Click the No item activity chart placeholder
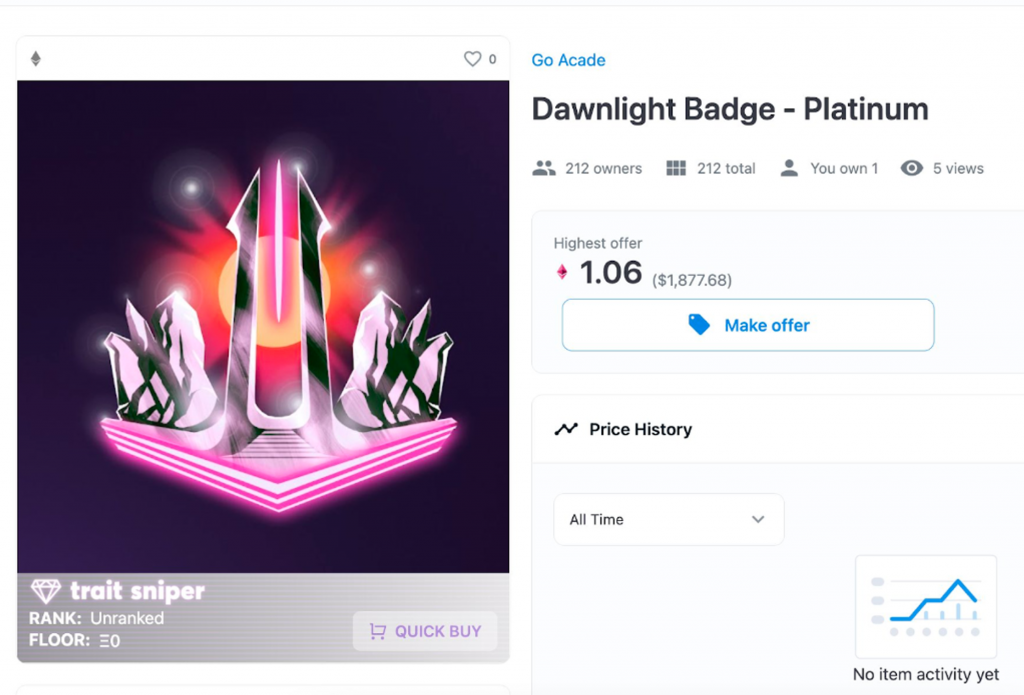Image resolution: width=1024 pixels, height=695 pixels. pyautogui.click(x=925, y=606)
